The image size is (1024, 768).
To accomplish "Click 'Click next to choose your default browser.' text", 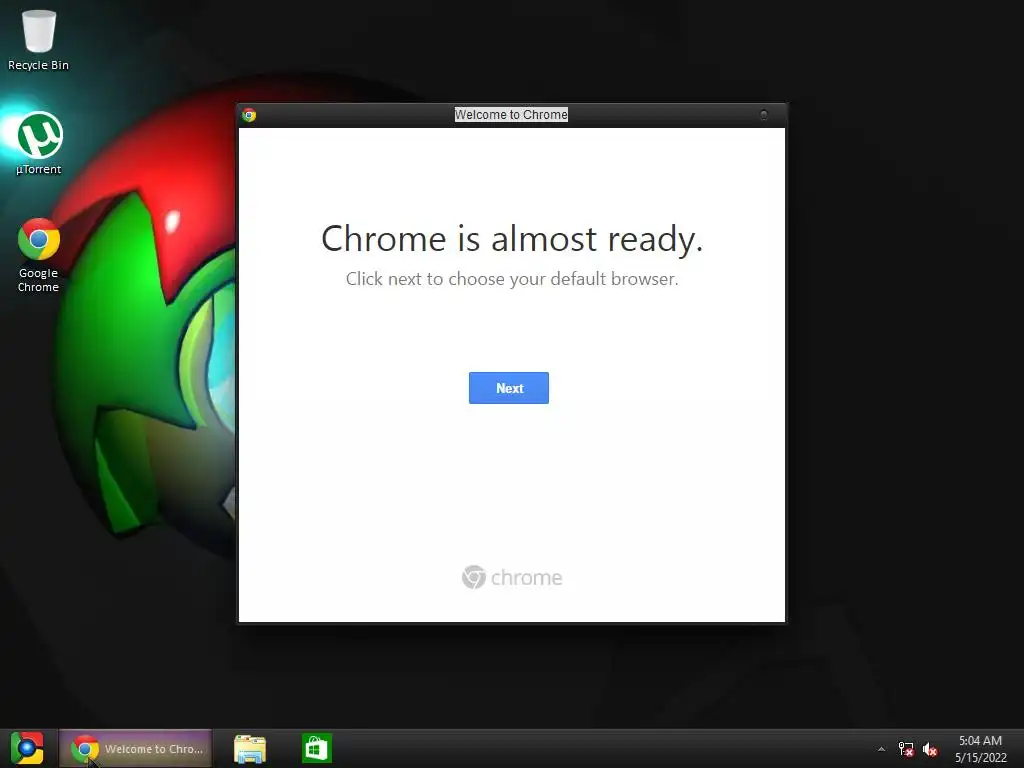I will [512, 279].
